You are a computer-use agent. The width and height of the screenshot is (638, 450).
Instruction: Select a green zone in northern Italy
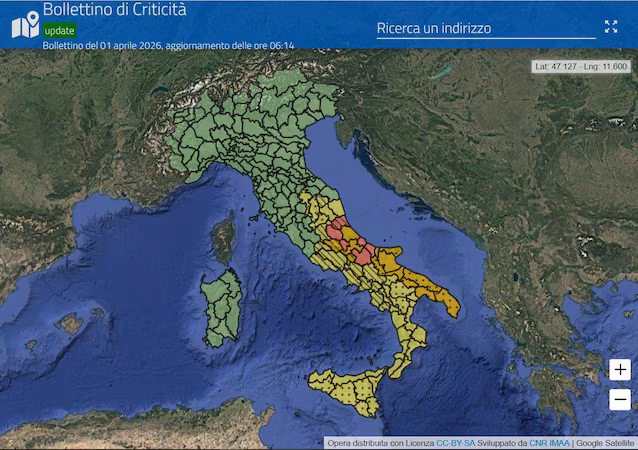pyautogui.click(x=250, y=130)
